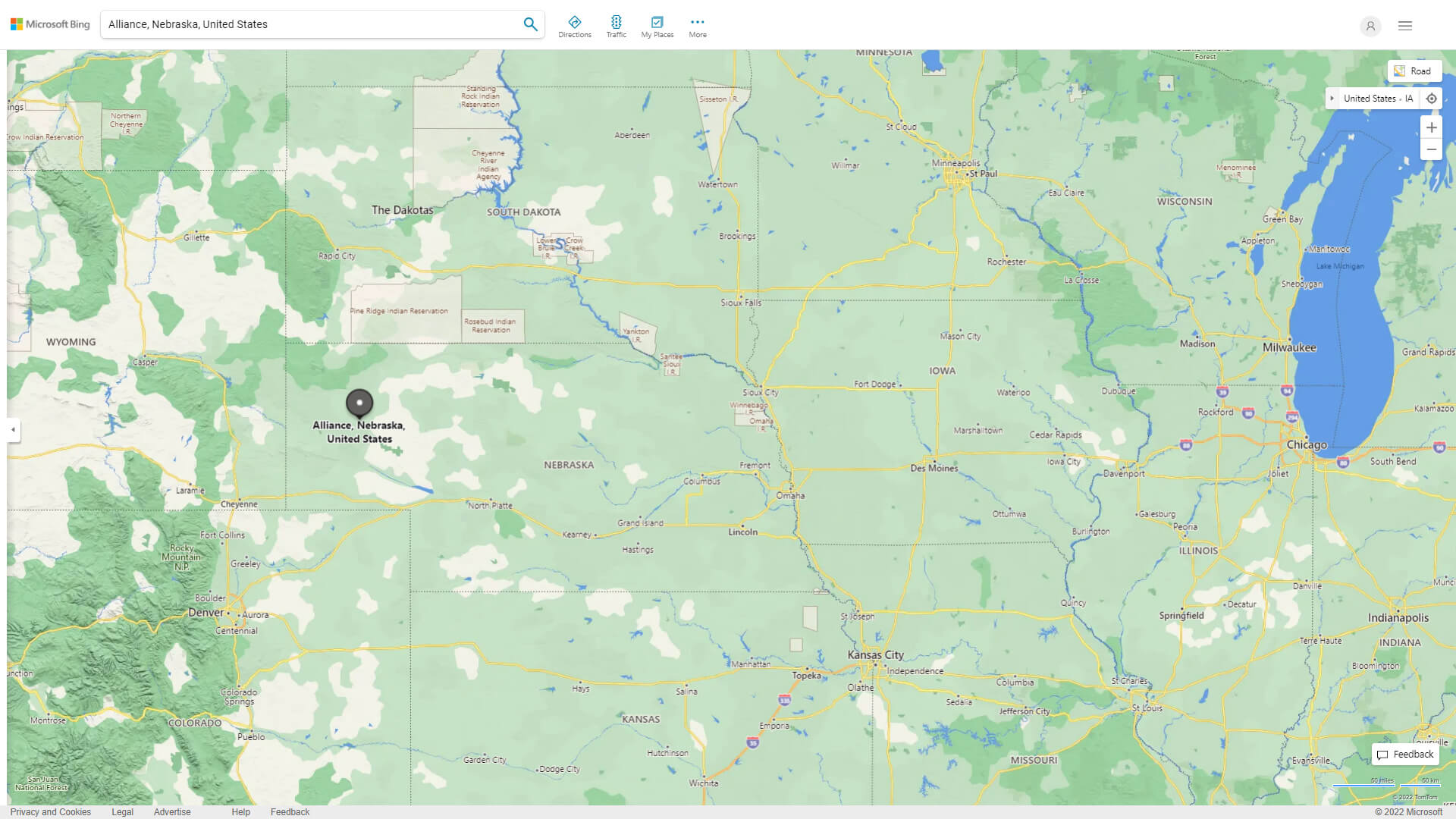Zoom out using the minus icon

[x=1432, y=149]
